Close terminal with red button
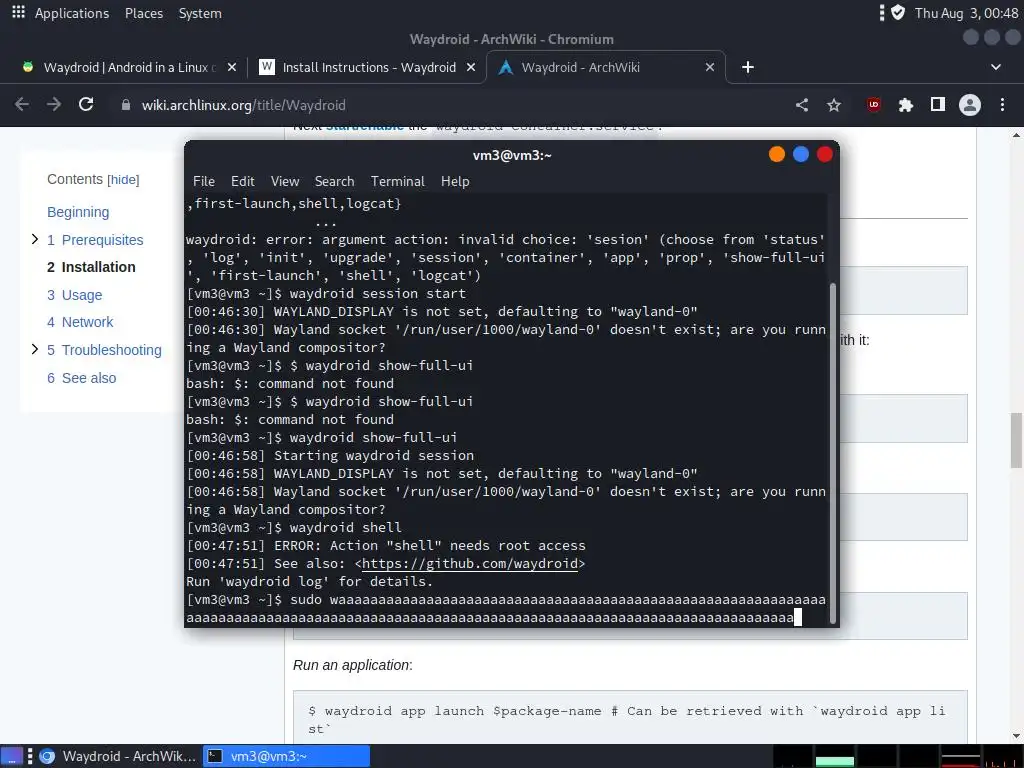 coord(825,154)
